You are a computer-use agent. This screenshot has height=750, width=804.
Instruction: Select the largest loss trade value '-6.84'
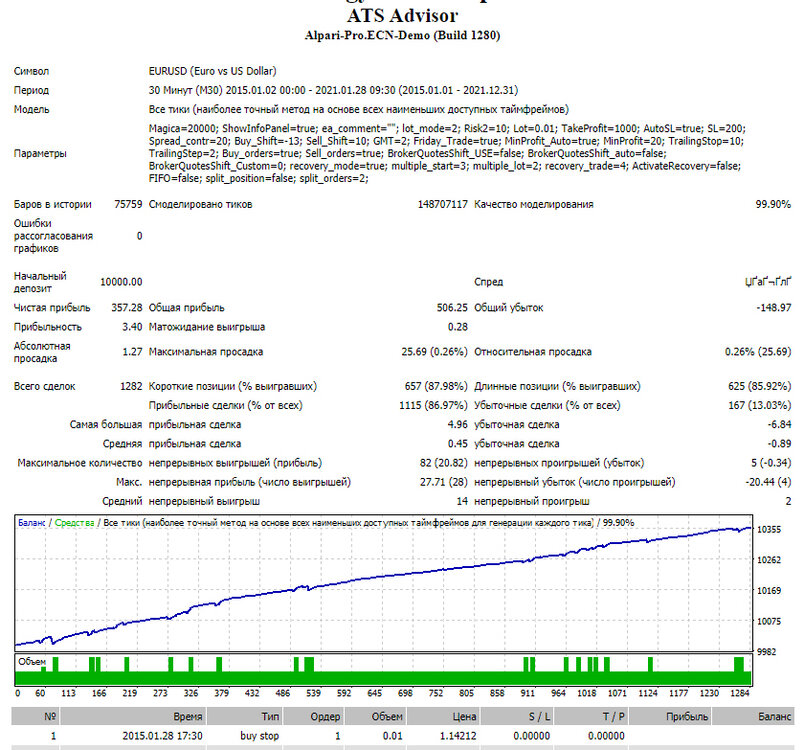(x=779, y=424)
